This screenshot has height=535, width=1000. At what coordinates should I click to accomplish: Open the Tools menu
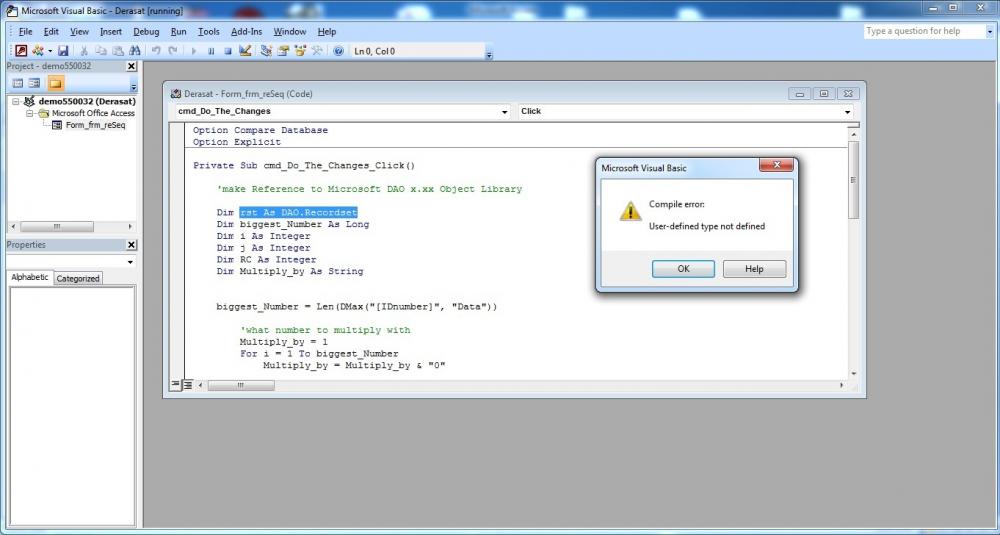[209, 31]
